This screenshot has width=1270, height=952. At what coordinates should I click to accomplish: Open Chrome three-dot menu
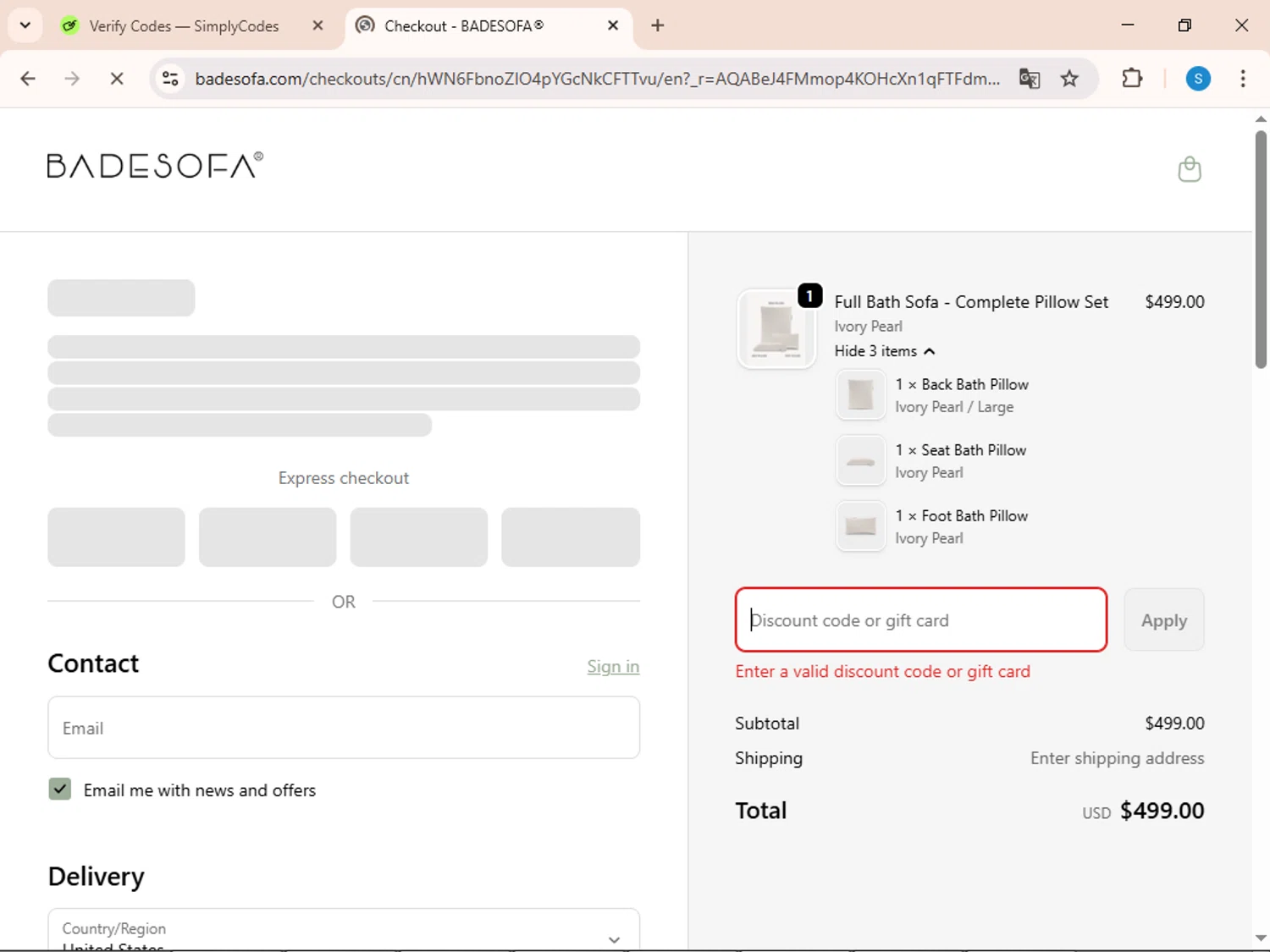(x=1243, y=79)
